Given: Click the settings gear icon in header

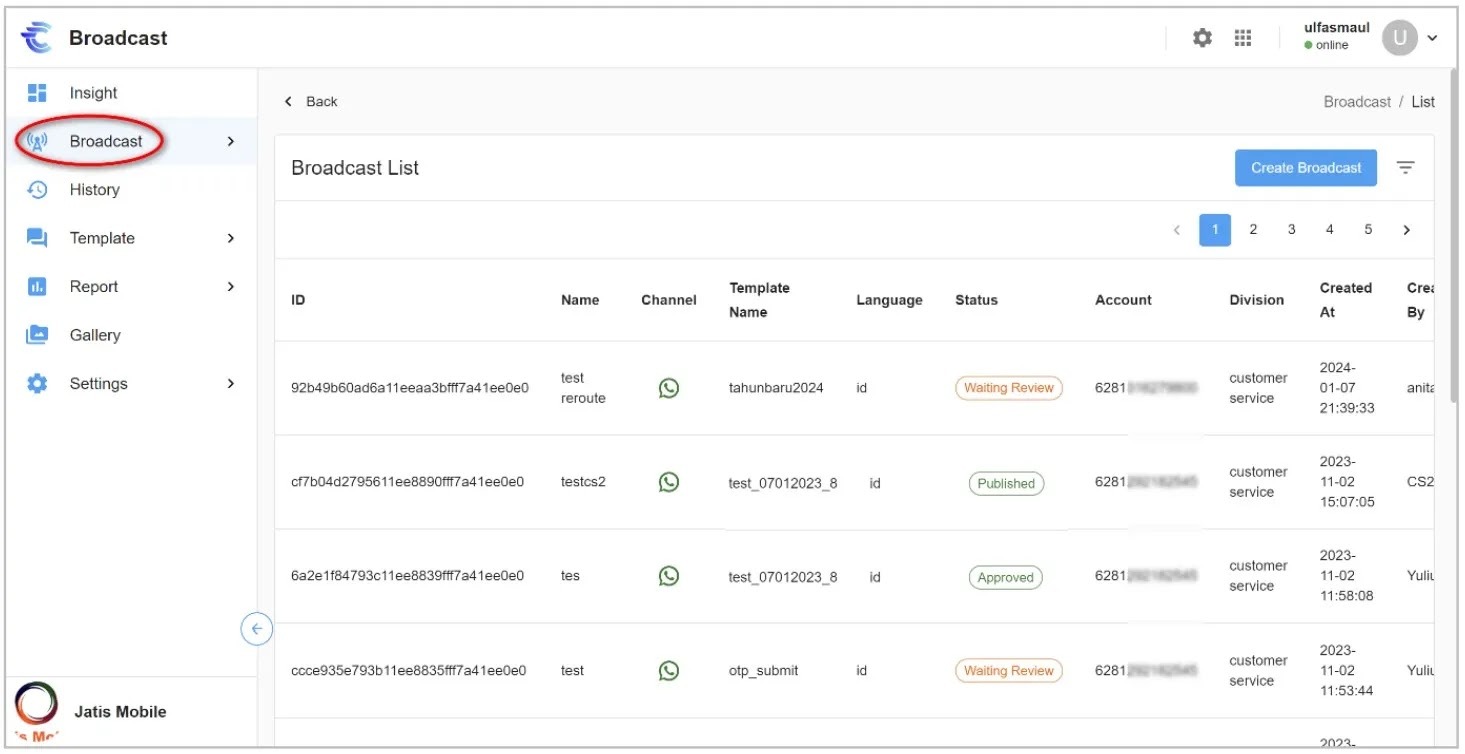Looking at the screenshot, I should tap(1202, 38).
